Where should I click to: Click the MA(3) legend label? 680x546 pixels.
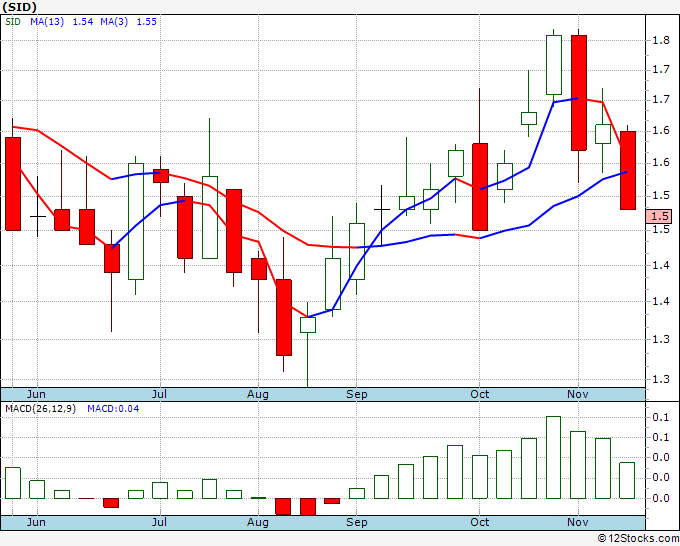coord(114,22)
